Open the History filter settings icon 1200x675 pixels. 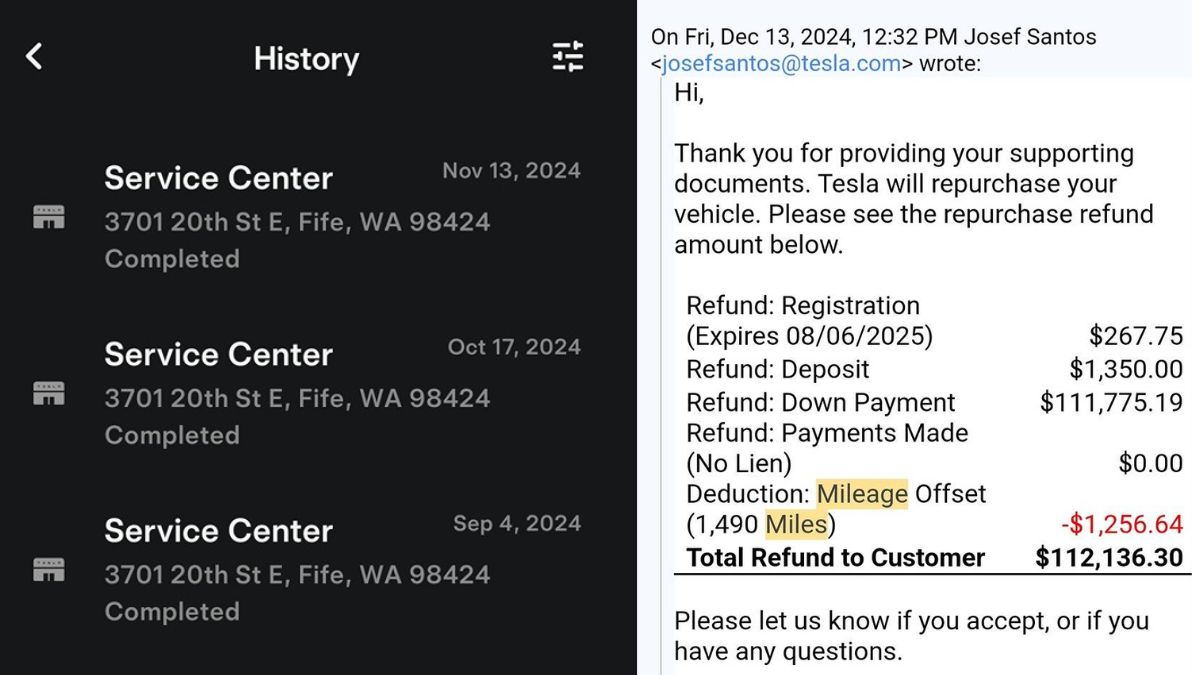[x=568, y=57]
